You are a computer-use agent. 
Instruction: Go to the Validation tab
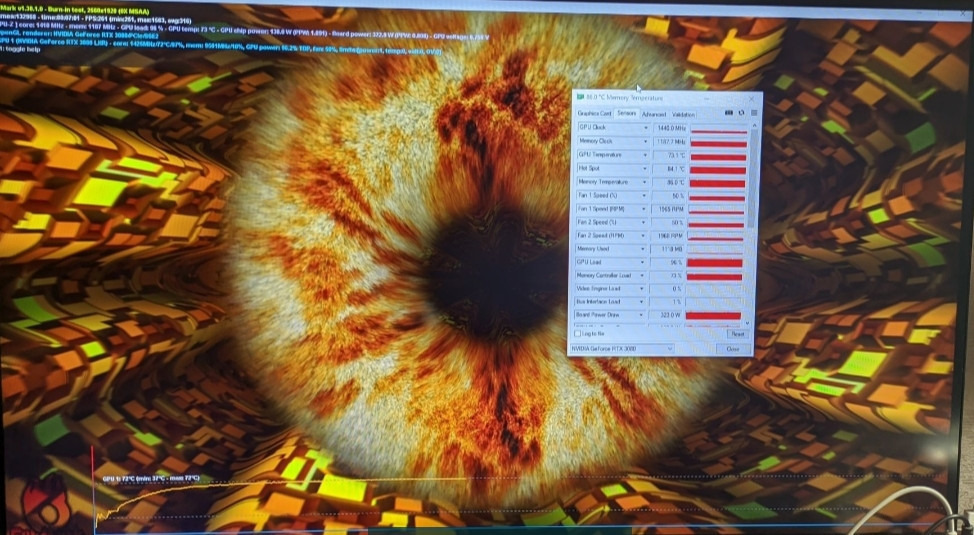tap(683, 114)
